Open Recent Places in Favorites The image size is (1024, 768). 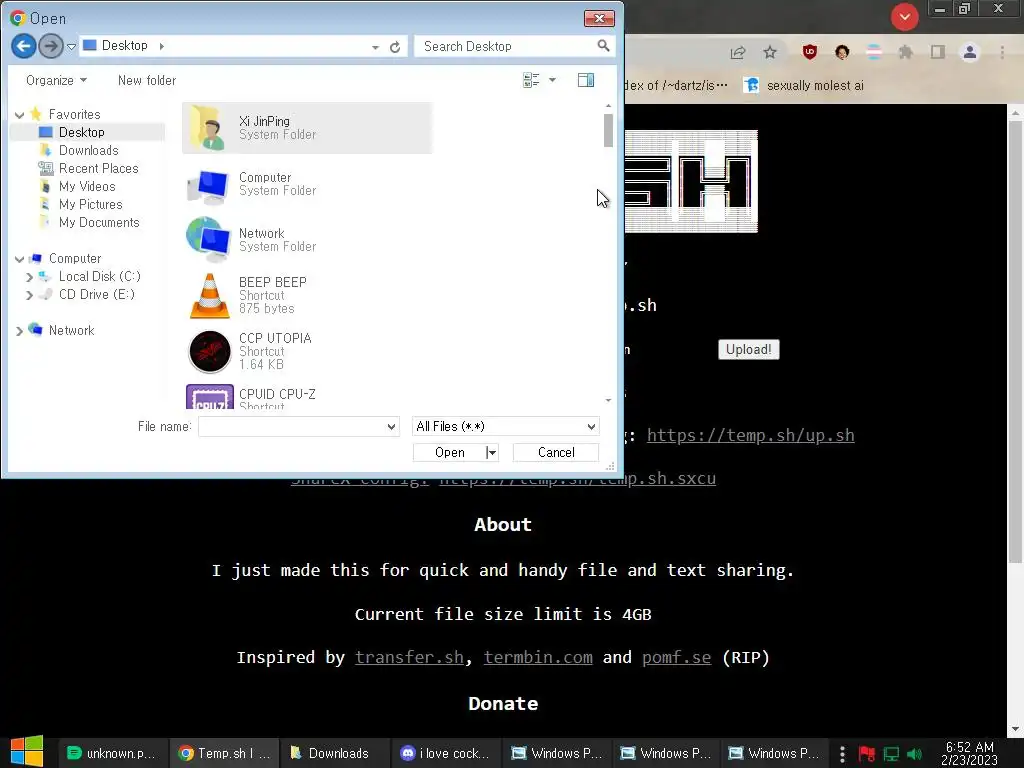pos(98,168)
